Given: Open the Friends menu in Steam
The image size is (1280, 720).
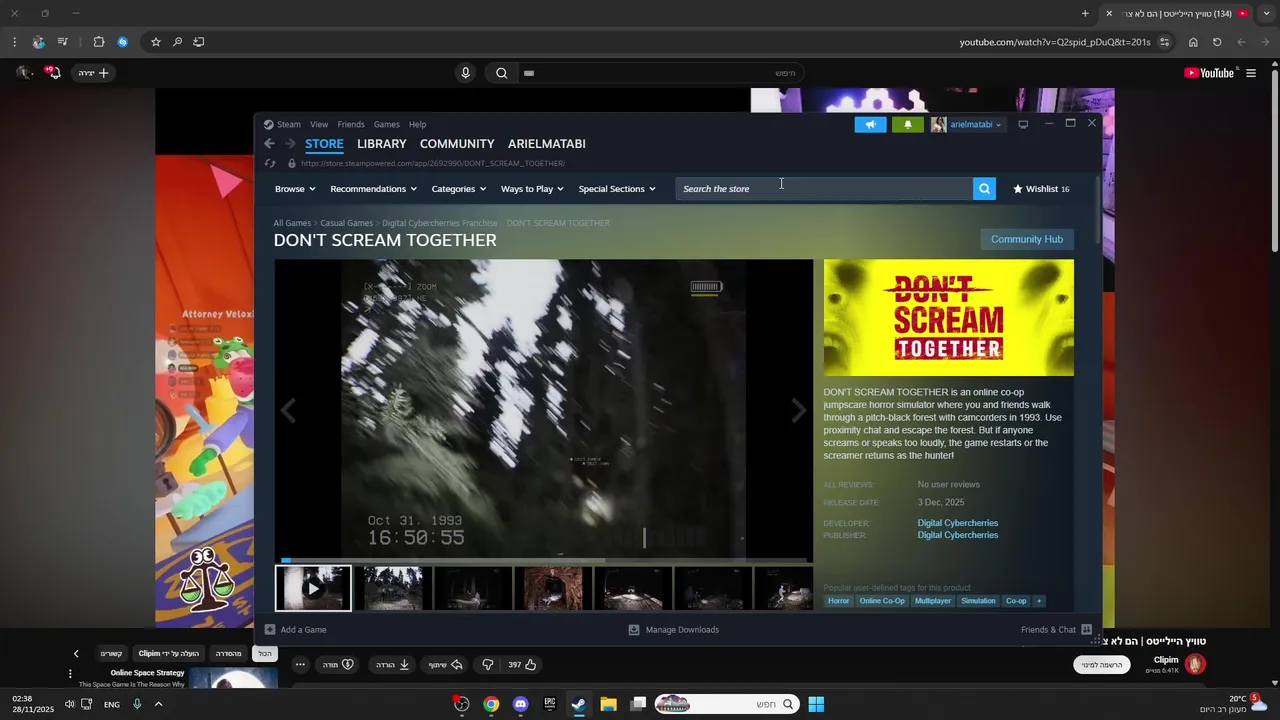Looking at the screenshot, I should tap(351, 124).
